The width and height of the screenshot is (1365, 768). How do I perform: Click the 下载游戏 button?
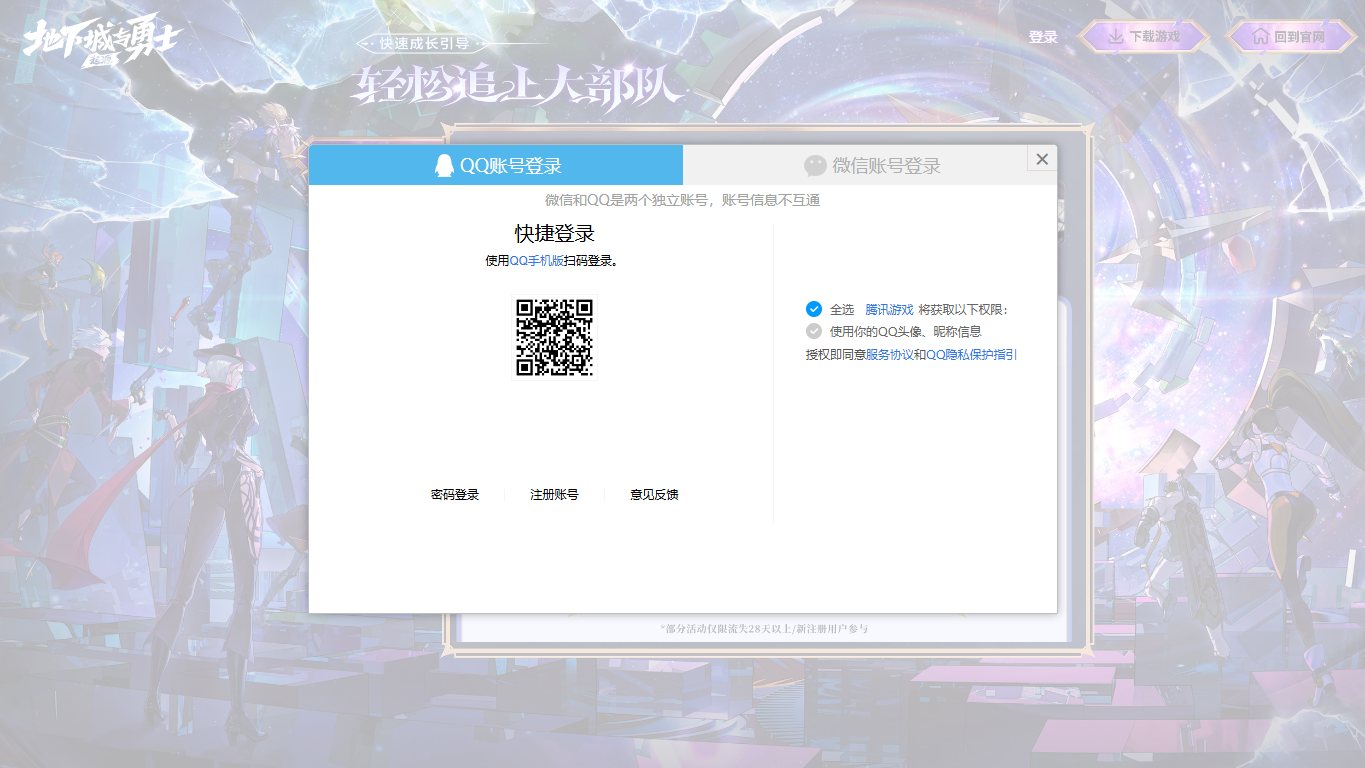tap(1145, 37)
